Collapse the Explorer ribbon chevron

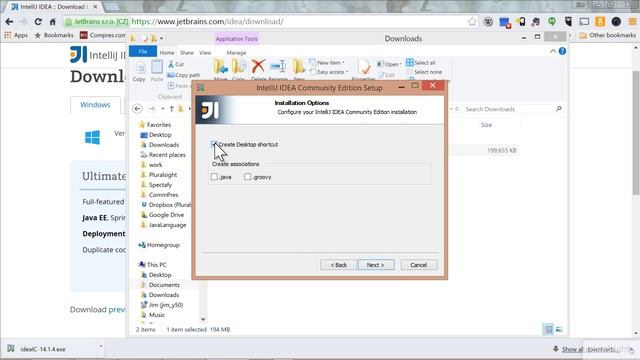click(553, 51)
